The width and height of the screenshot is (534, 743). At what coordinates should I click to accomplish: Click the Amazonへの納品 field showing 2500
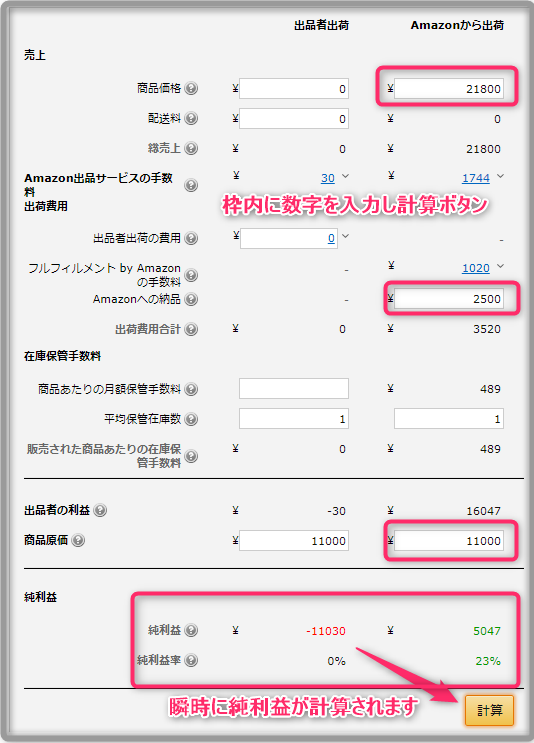click(x=449, y=299)
